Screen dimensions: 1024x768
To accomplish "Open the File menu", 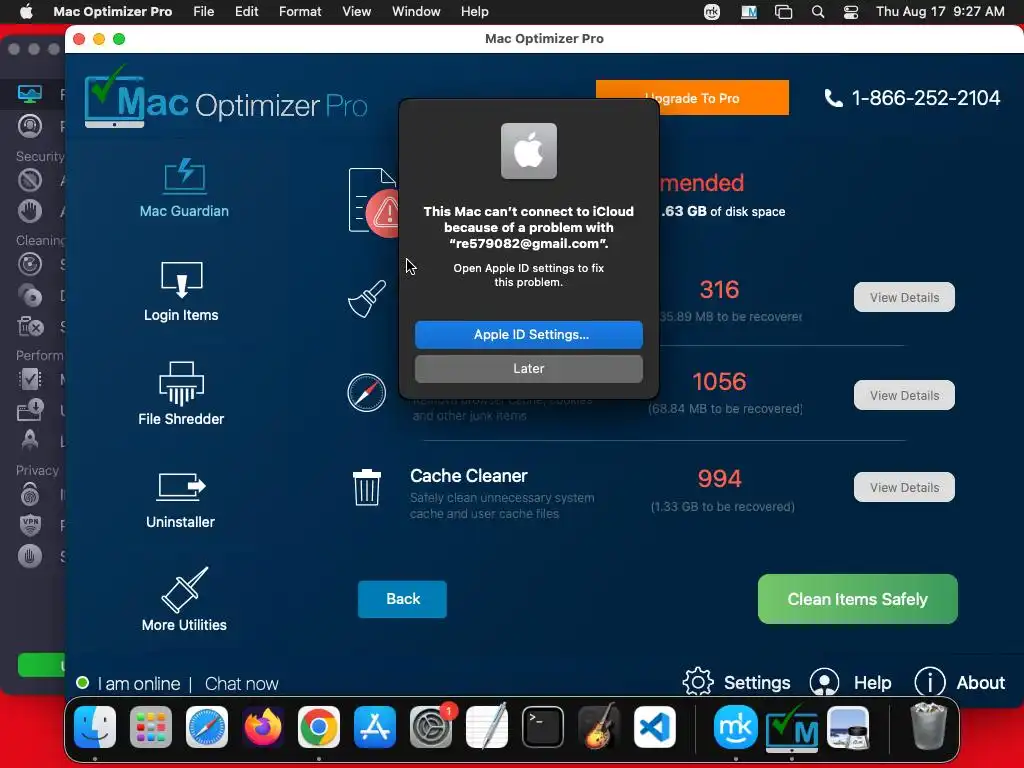I will click(x=204, y=12).
